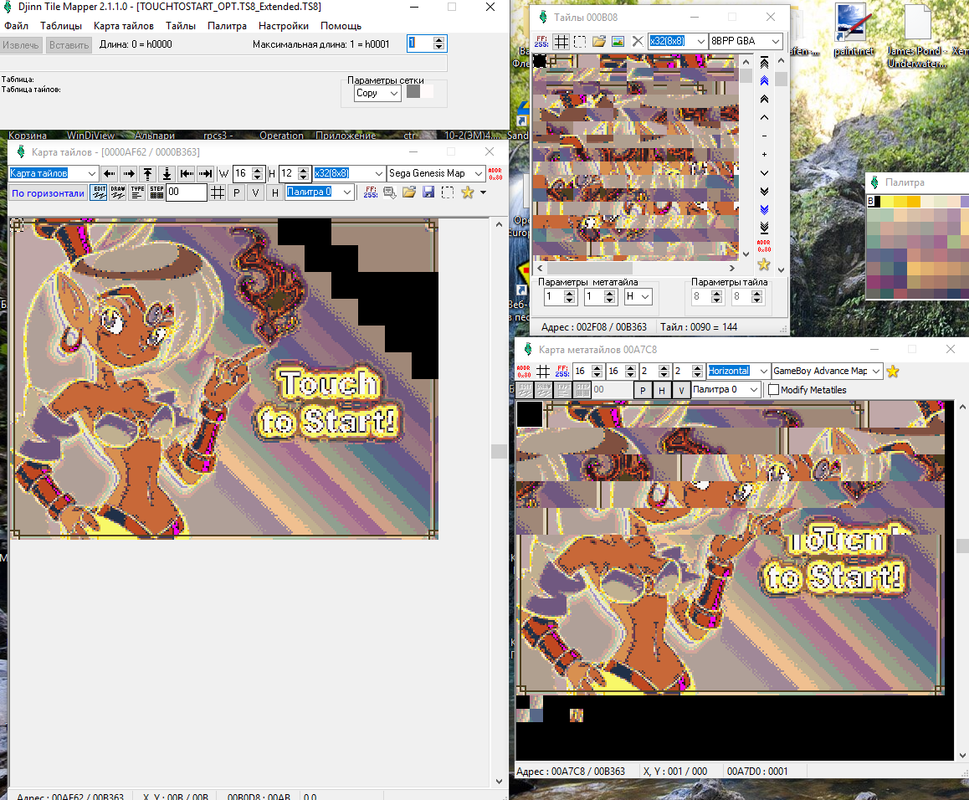Click the jump-to-top arrow in Tile Map toolbar
The width and height of the screenshot is (969, 800).
pos(148,174)
